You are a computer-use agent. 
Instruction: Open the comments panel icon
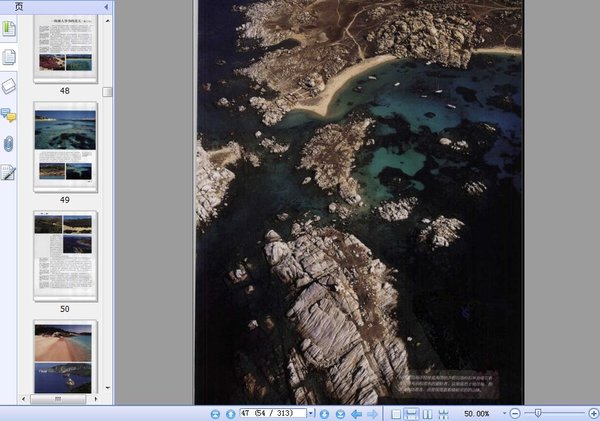click(x=9, y=115)
